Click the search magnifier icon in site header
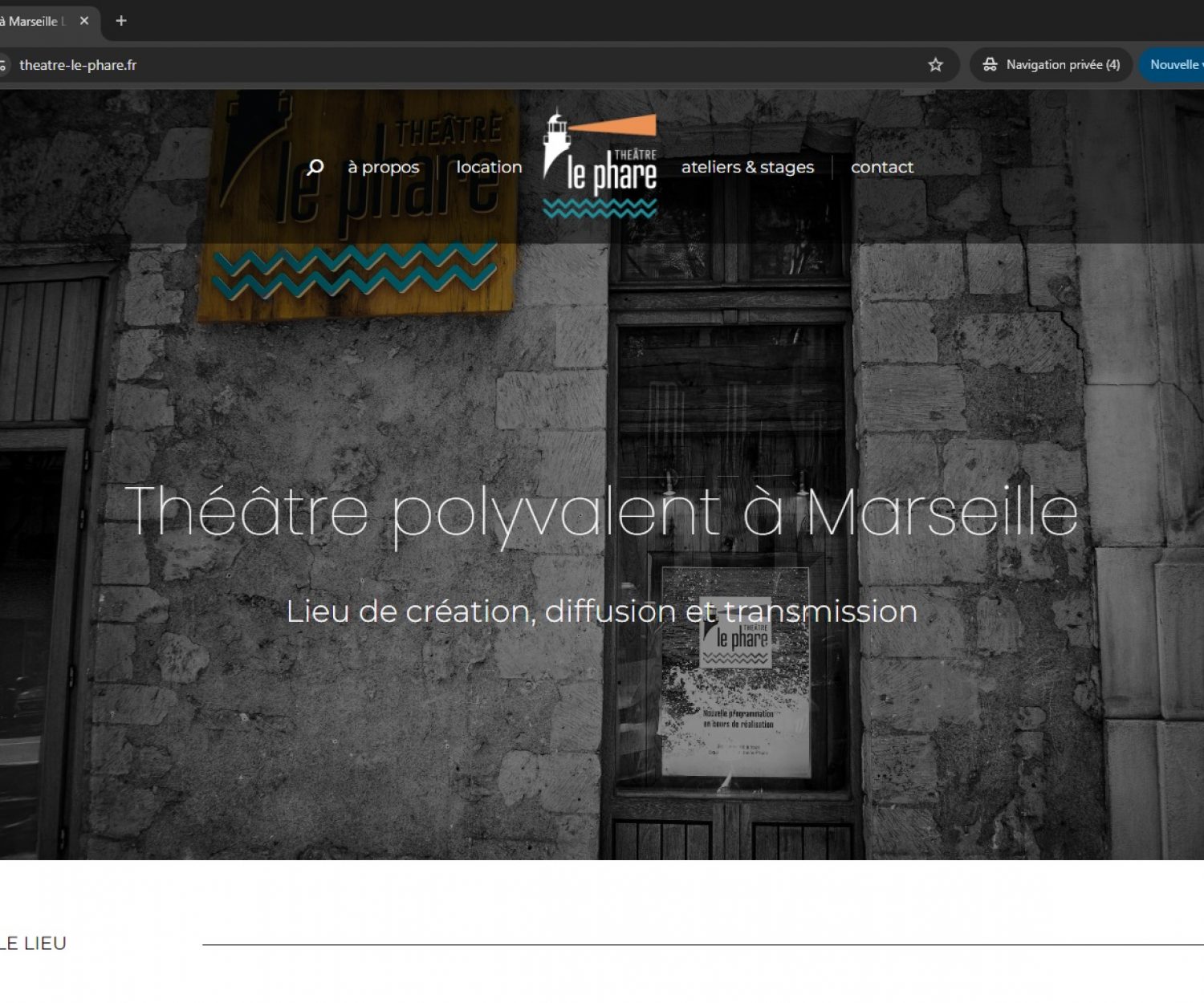Screen dimensions: 1204x1003 click(x=315, y=167)
